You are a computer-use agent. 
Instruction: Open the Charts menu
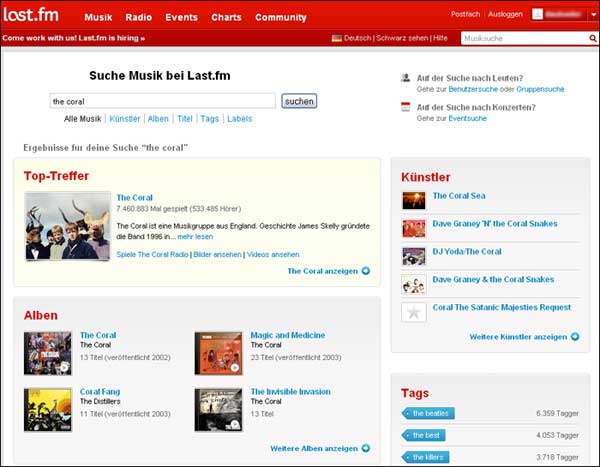pos(226,18)
